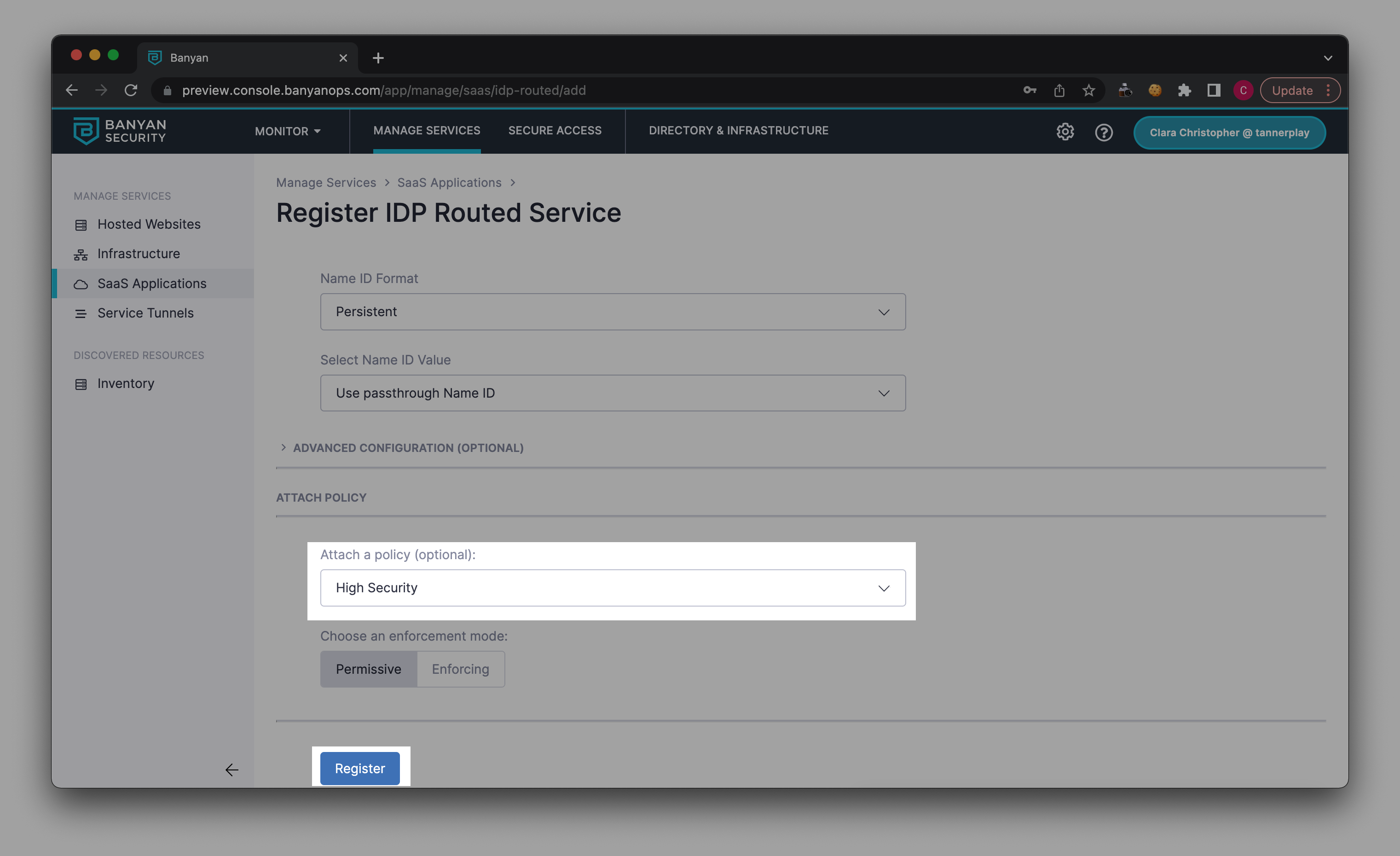
Task: Click the settings gear icon
Action: pyautogui.click(x=1065, y=132)
